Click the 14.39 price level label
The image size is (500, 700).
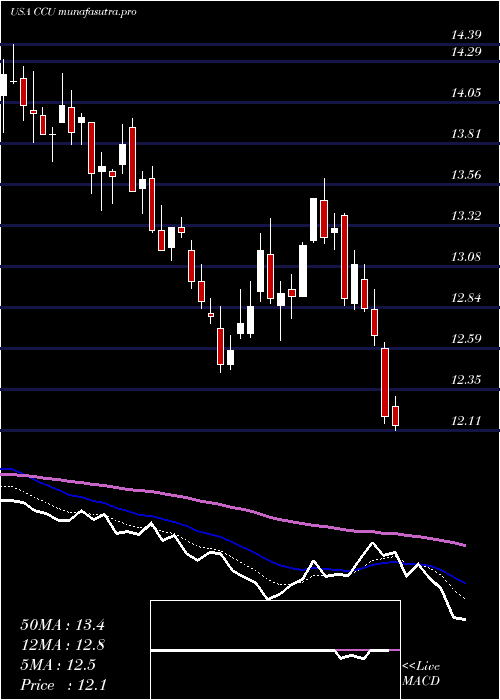[x=466, y=34]
